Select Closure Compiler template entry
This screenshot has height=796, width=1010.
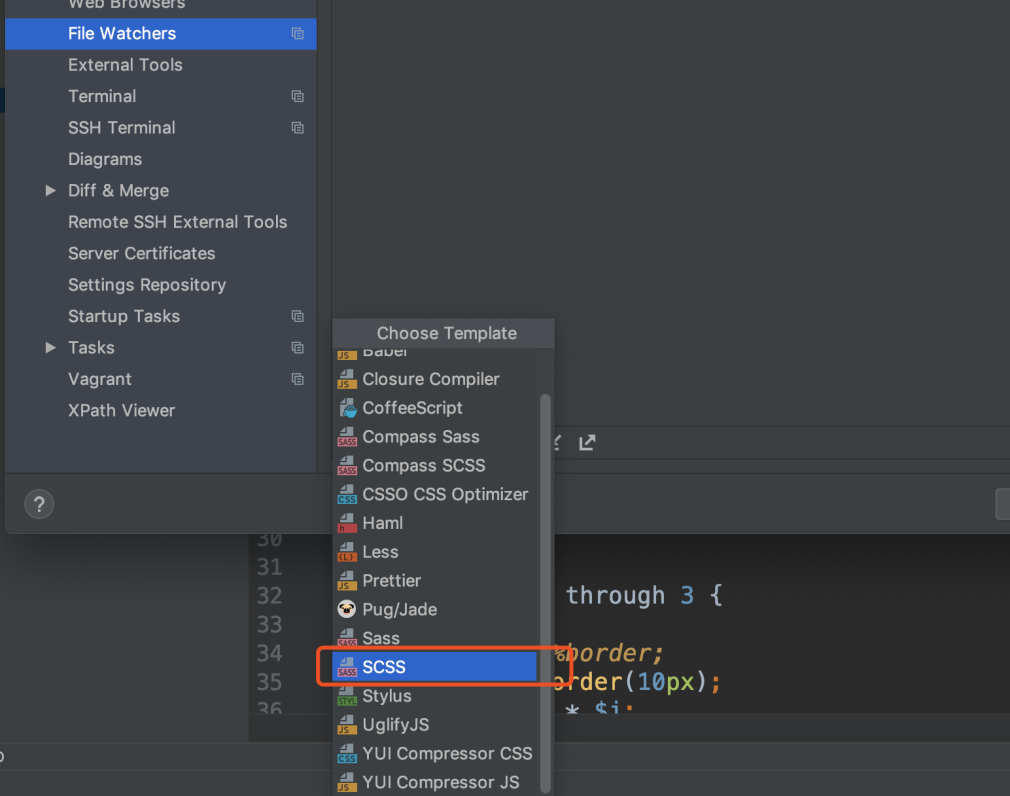[430, 379]
